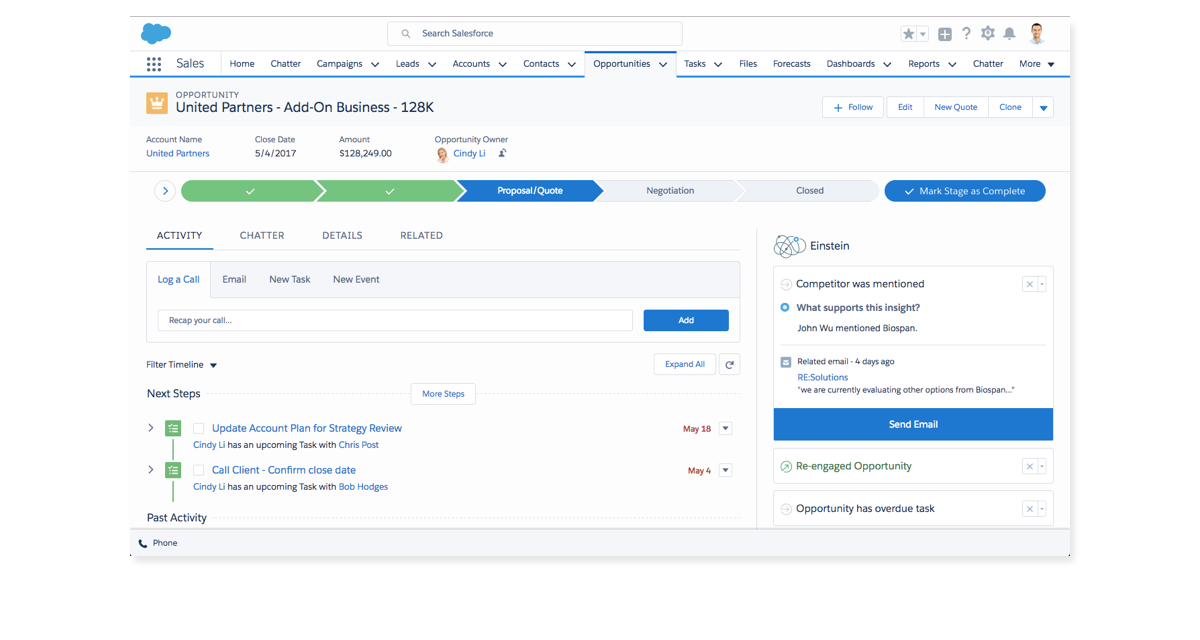
Task: Open more actions dropdown next to Clone
Action: point(1043,108)
